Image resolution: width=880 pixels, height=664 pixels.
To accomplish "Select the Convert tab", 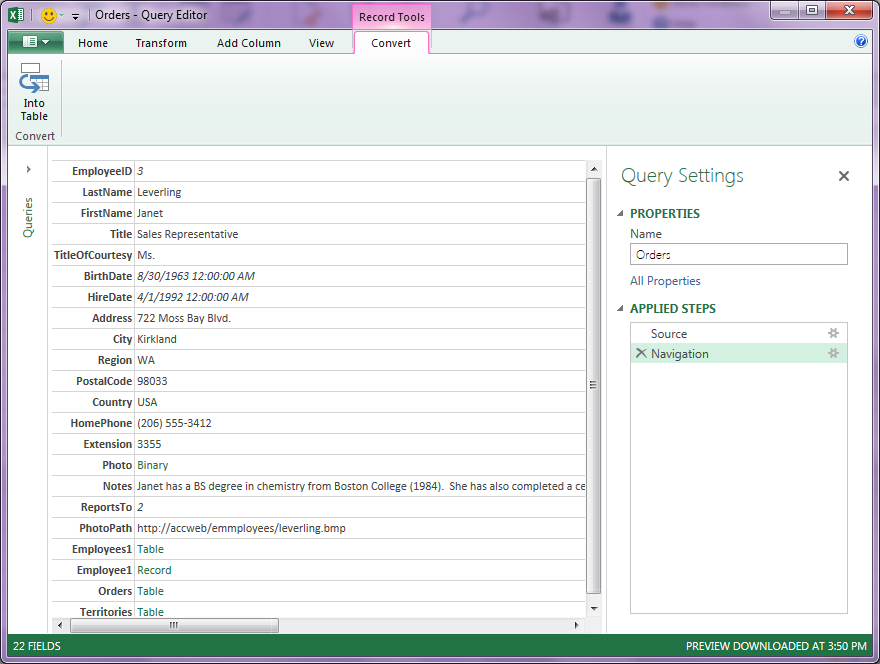I will [x=391, y=43].
